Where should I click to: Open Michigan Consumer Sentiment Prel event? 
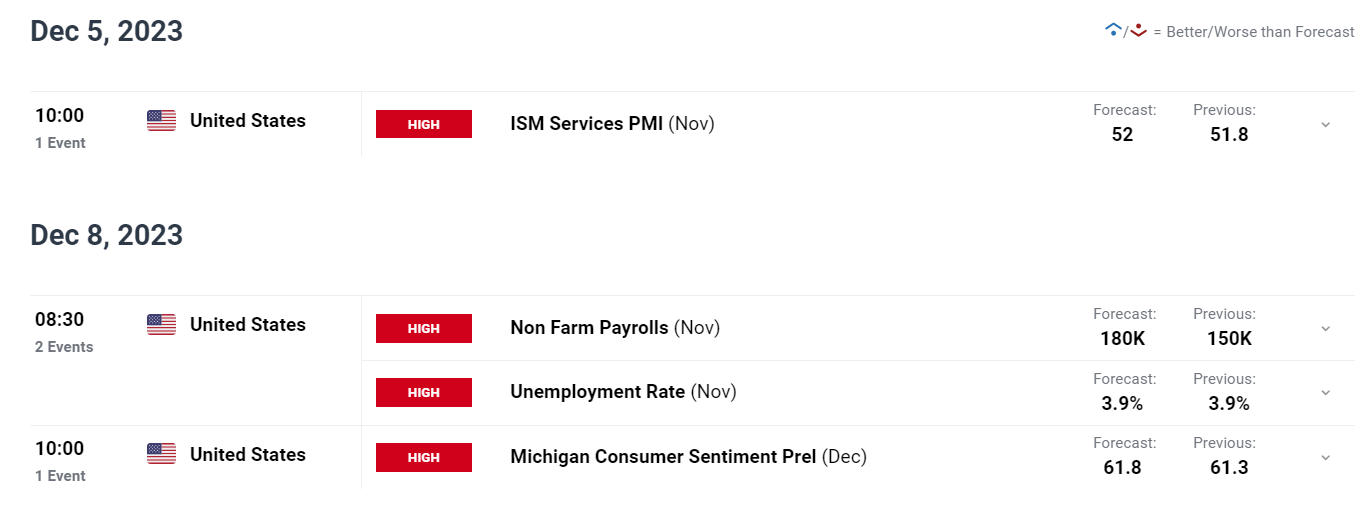pos(688,457)
